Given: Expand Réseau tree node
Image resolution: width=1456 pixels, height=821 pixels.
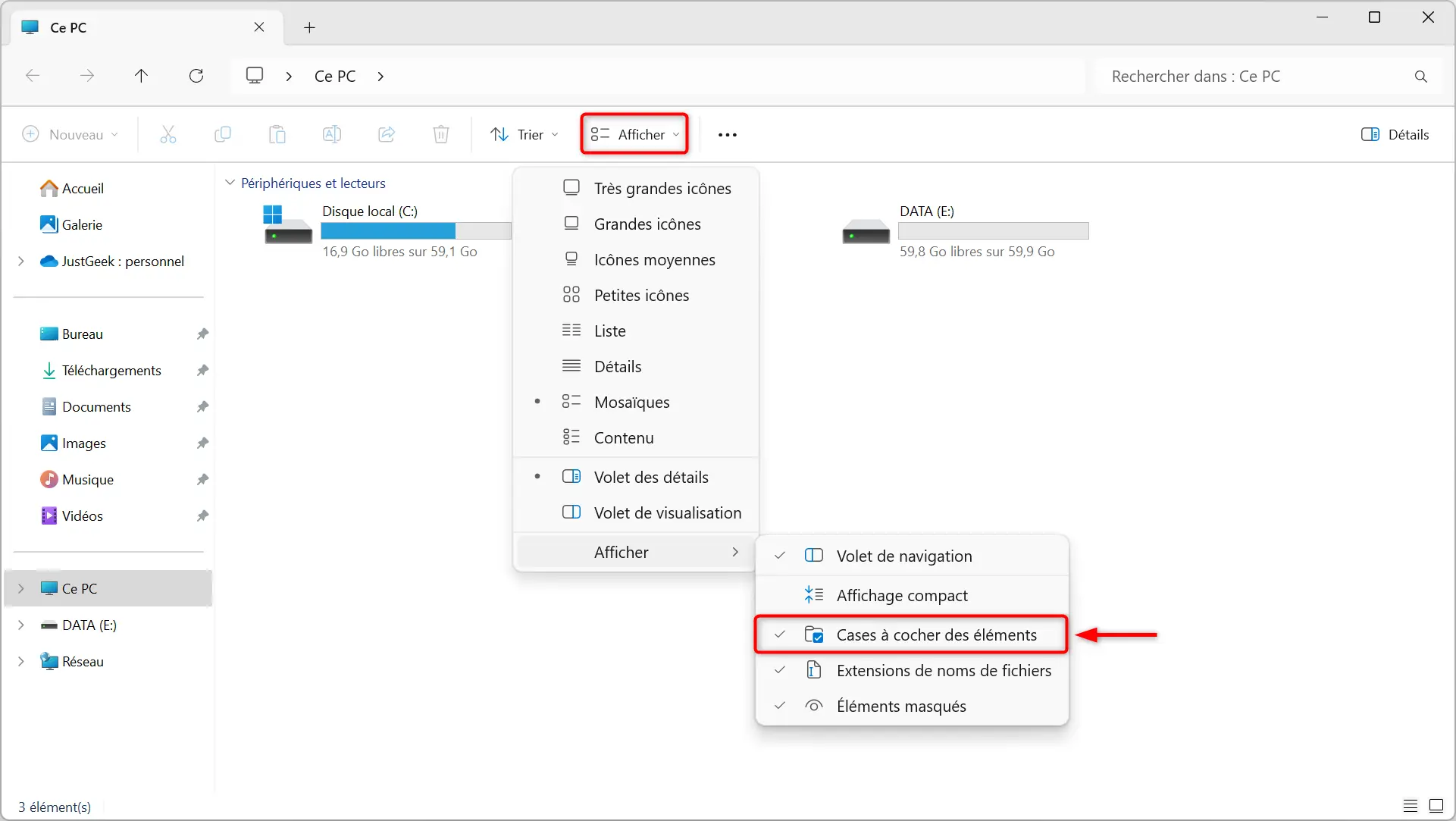Looking at the screenshot, I should [x=21, y=661].
